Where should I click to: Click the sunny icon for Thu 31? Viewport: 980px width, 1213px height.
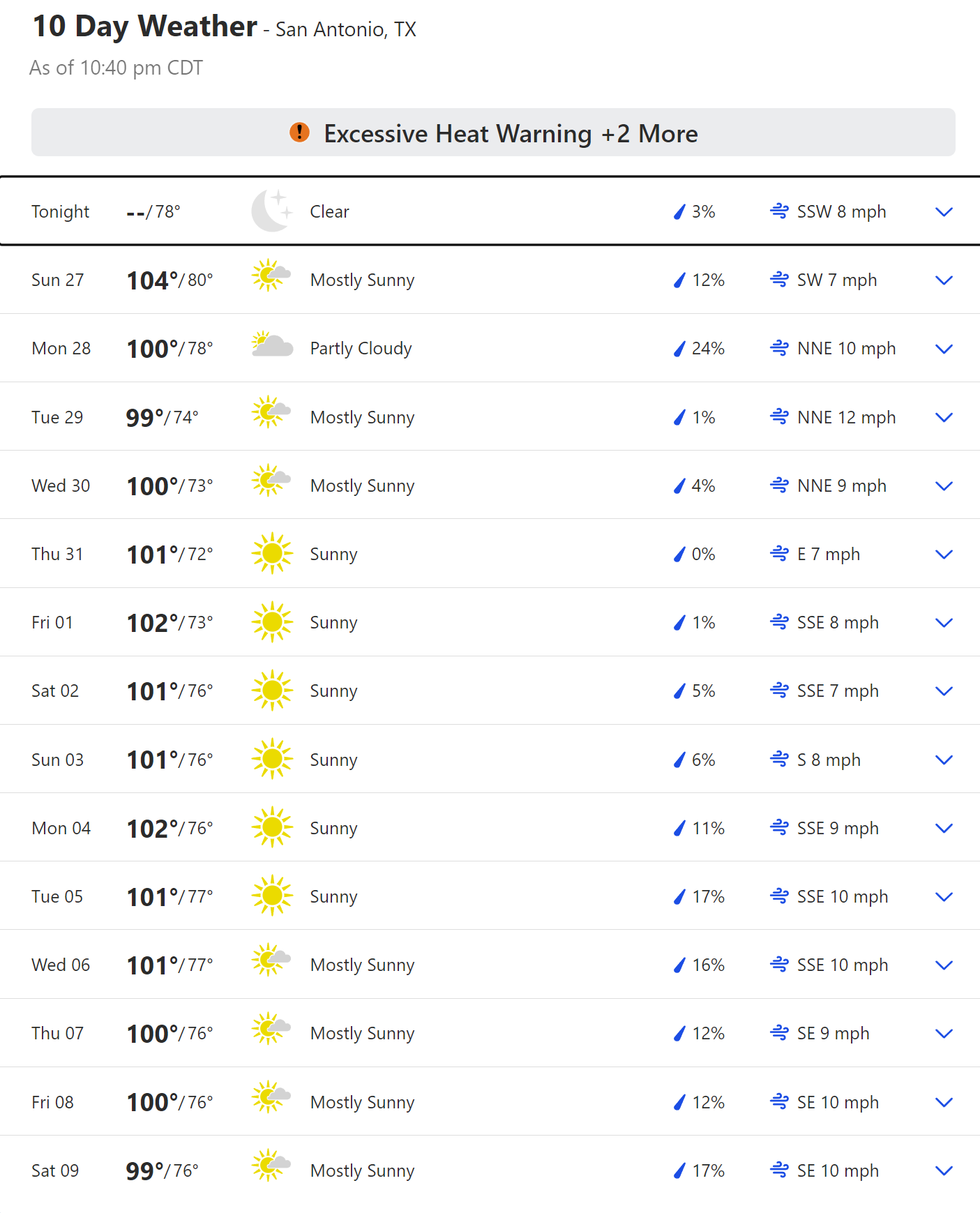tap(271, 553)
